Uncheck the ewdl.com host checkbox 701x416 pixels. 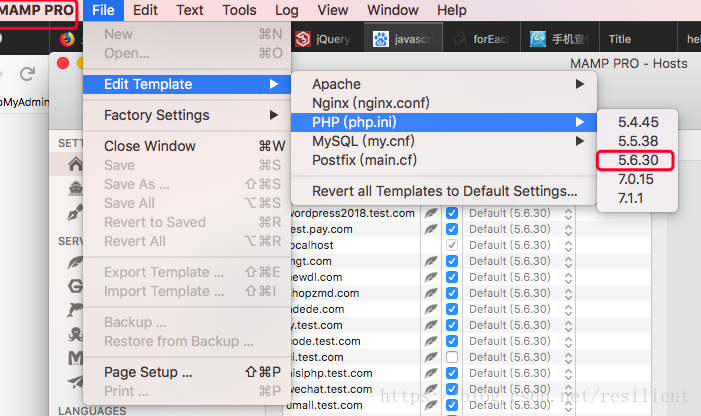(x=452, y=277)
